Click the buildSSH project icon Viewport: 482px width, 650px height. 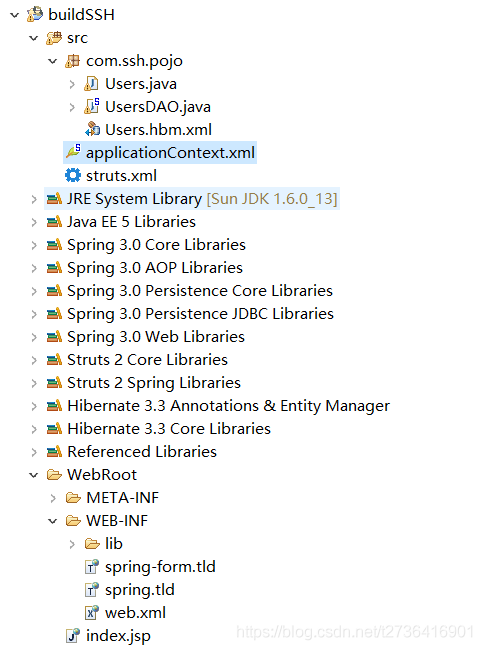click(35, 15)
